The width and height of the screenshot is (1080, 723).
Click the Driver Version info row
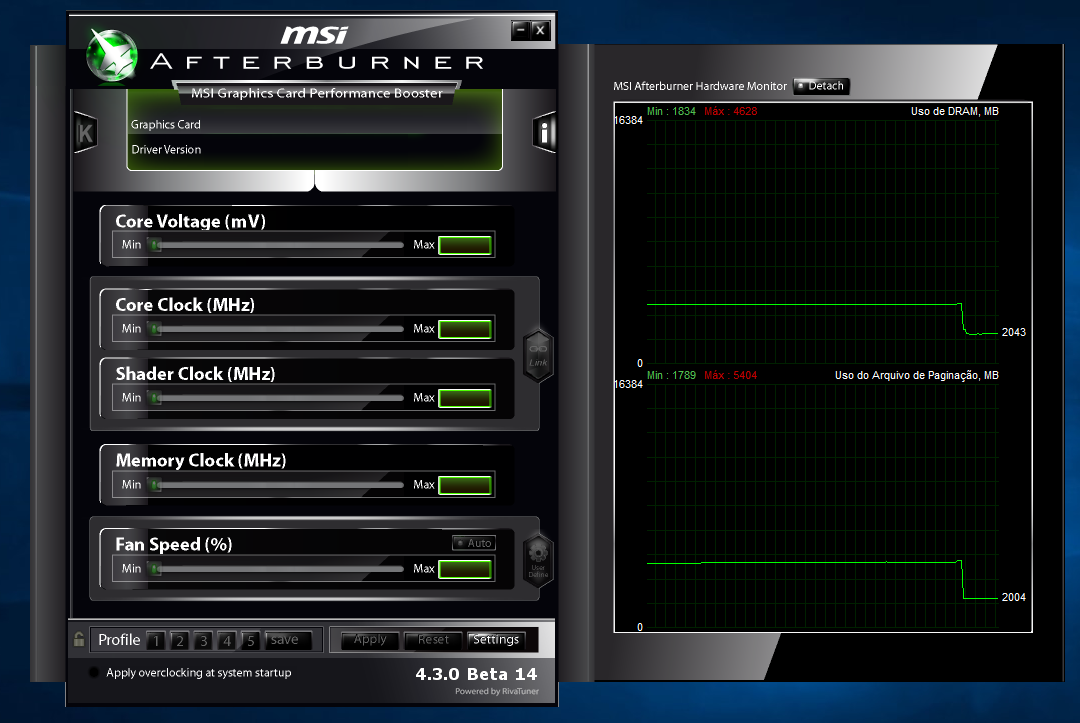click(314, 149)
